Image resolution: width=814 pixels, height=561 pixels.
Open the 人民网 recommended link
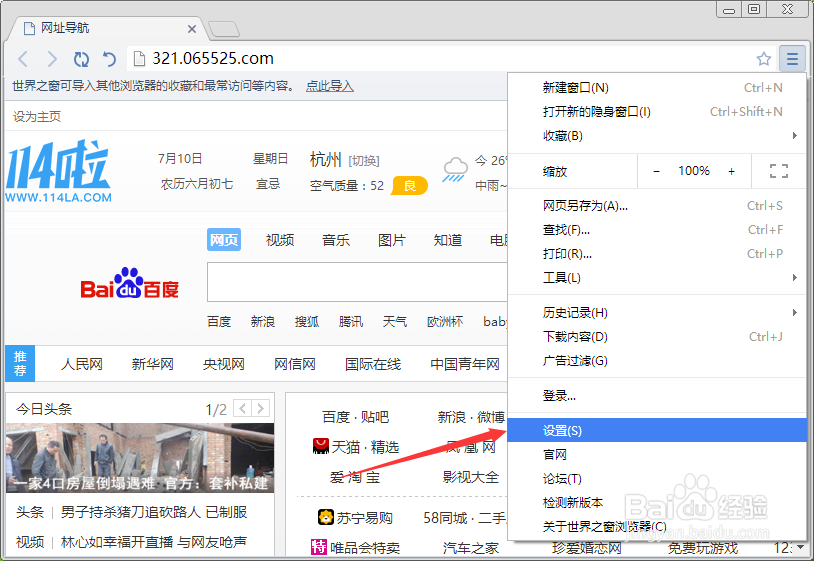(x=82, y=364)
